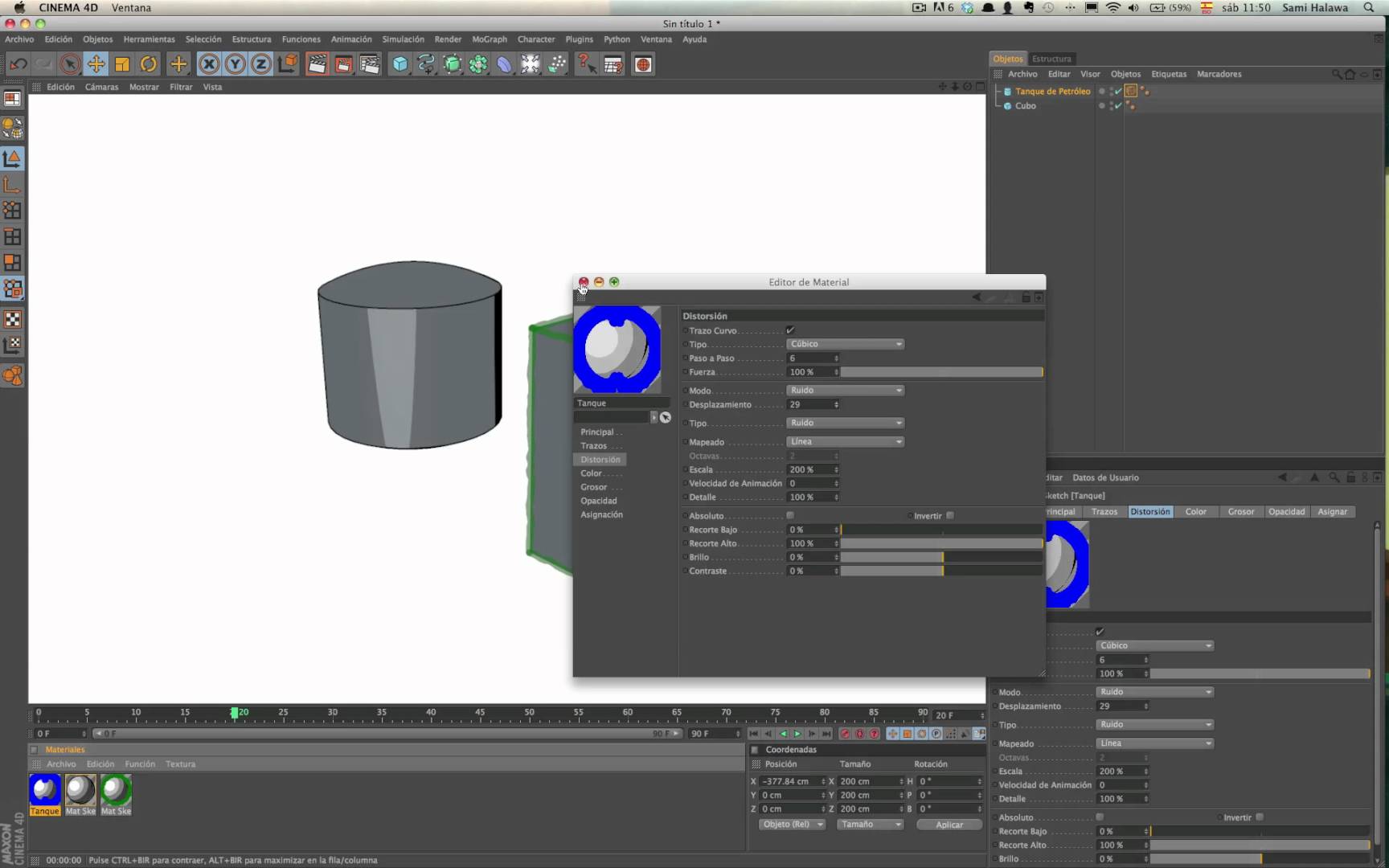Activate the Scale tool
This screenshot has width=1389, height=868.
(122, 64)
